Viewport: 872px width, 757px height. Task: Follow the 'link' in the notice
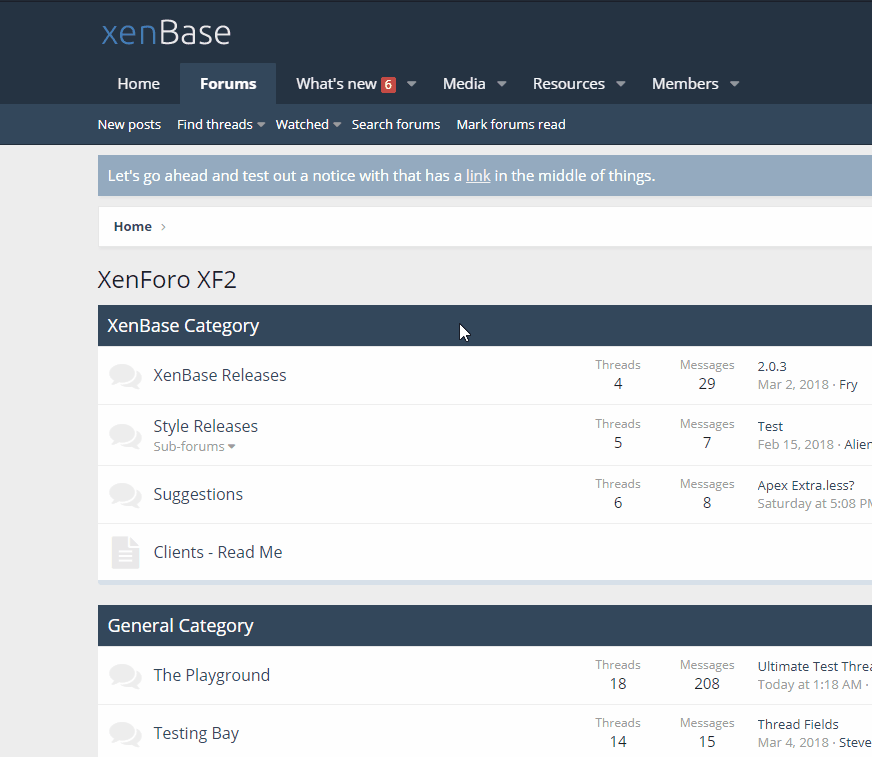[x=478, y=176]
